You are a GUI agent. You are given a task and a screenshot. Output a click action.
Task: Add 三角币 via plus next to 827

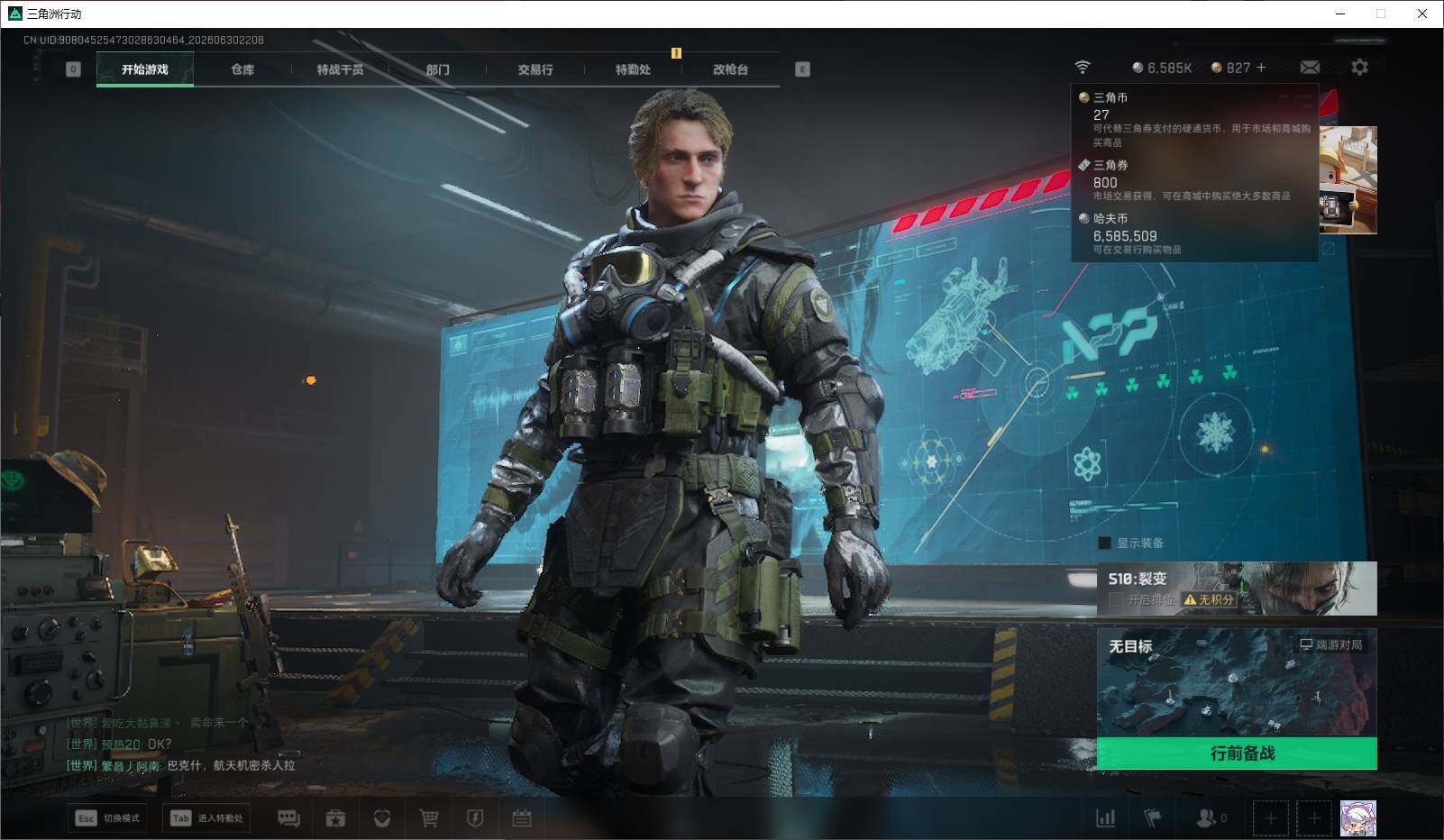[x=1261, y=68]
